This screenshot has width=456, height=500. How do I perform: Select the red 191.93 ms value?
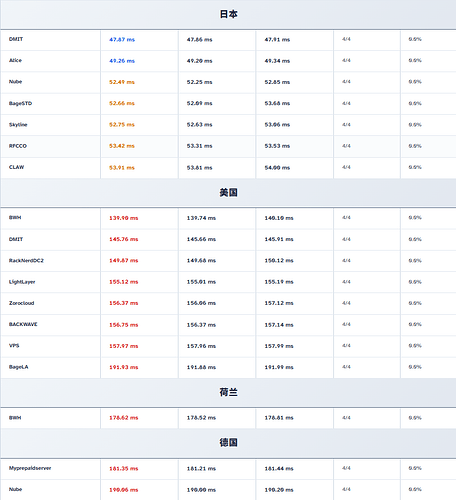coord(124,367)
